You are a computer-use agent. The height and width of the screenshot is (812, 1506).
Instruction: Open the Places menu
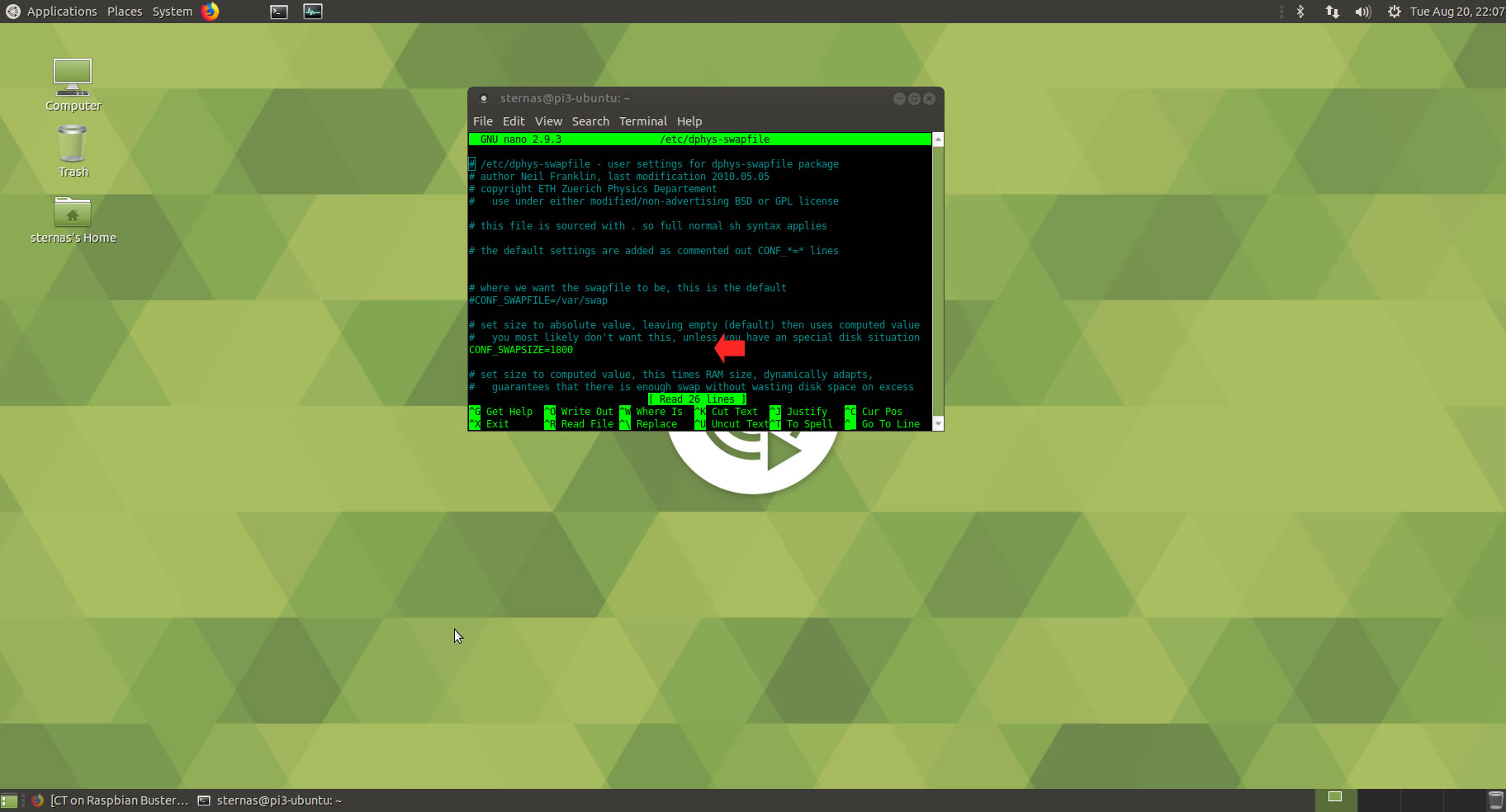pos(125,12)
